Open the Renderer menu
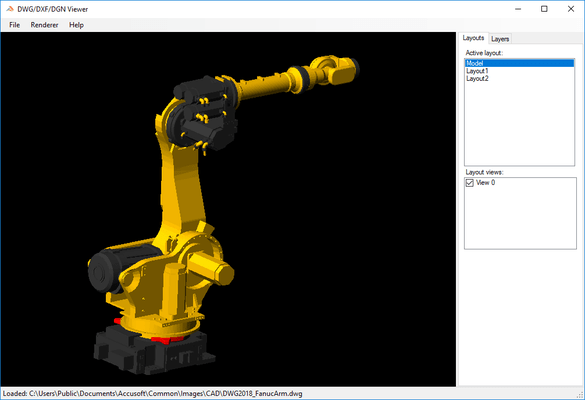The width and height of the screenshot is (585, 400). (x=44, y=25)
